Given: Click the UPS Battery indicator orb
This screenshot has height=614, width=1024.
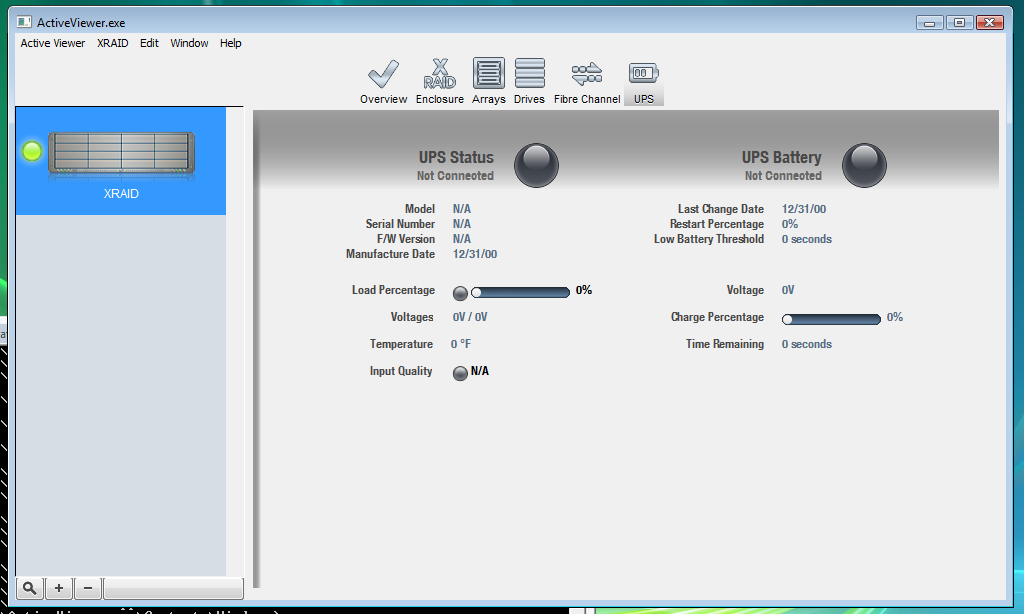Looking at the screenshot, I should pyautogui.click(x=864, y=165).
